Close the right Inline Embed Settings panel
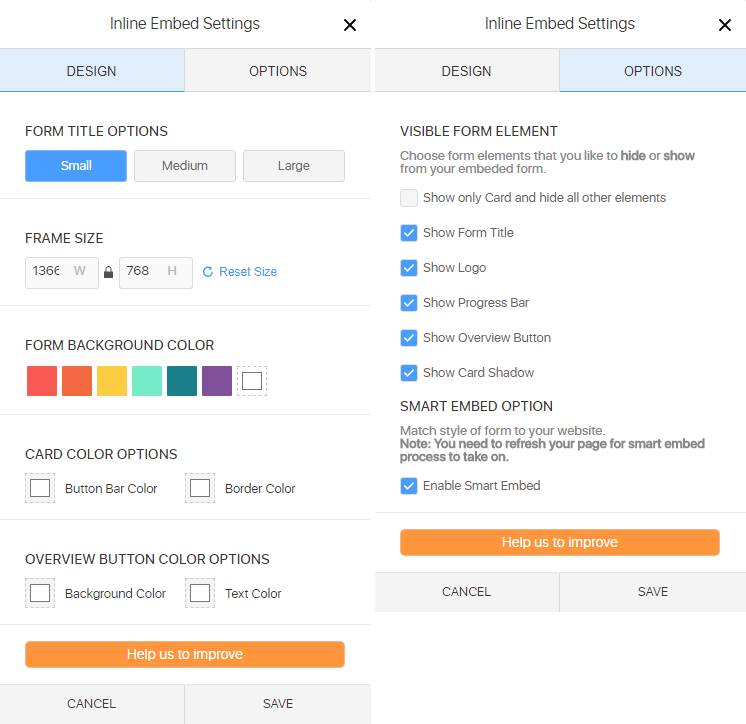This screenshot has height=724, width=746. click(x=725, y=25)
